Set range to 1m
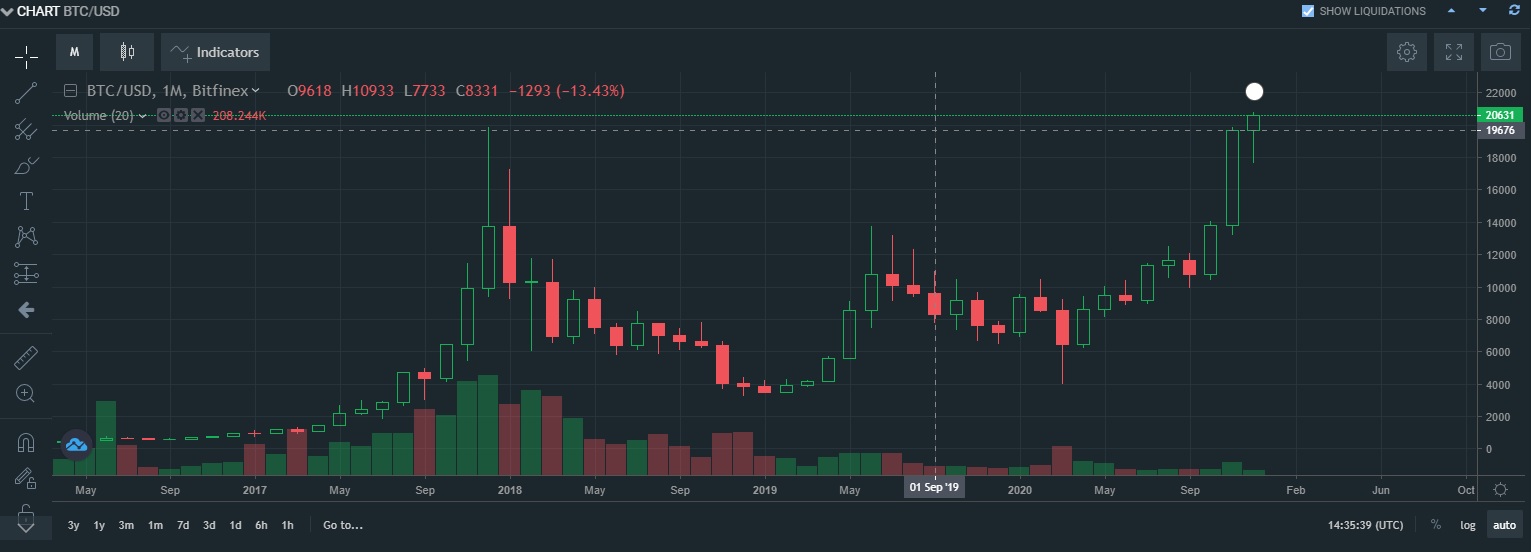Image resolution: width=1531 pixels, height=552 pixels. (x=155, y=525)
